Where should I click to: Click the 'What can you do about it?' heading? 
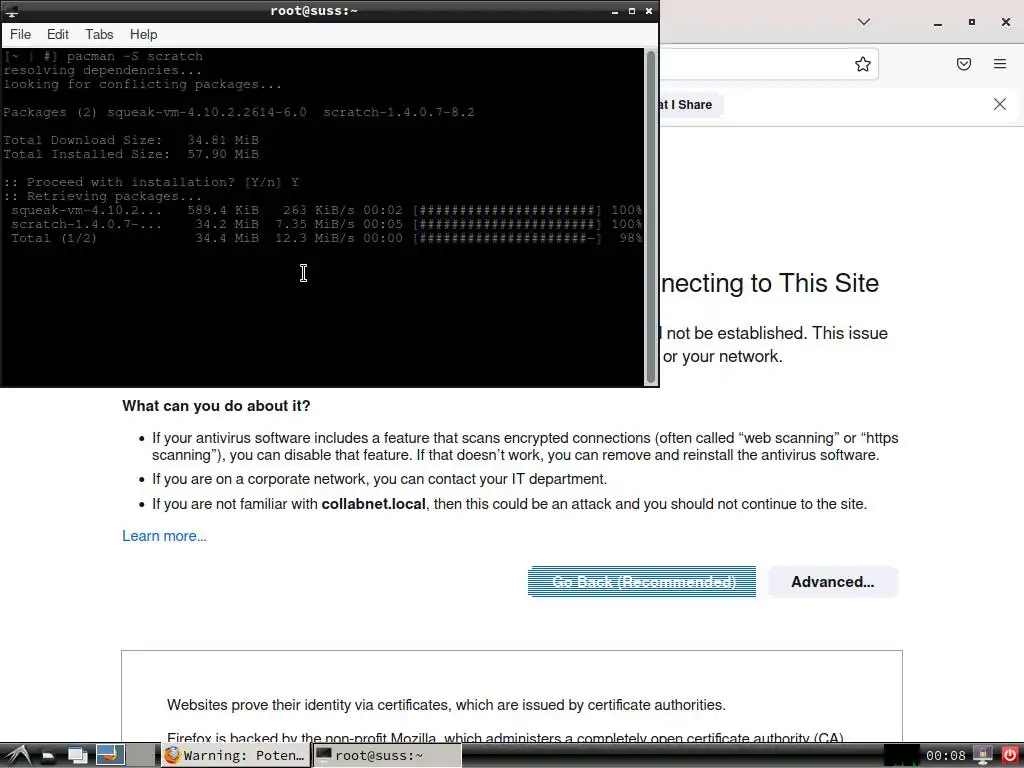click(x=216, y=406)
